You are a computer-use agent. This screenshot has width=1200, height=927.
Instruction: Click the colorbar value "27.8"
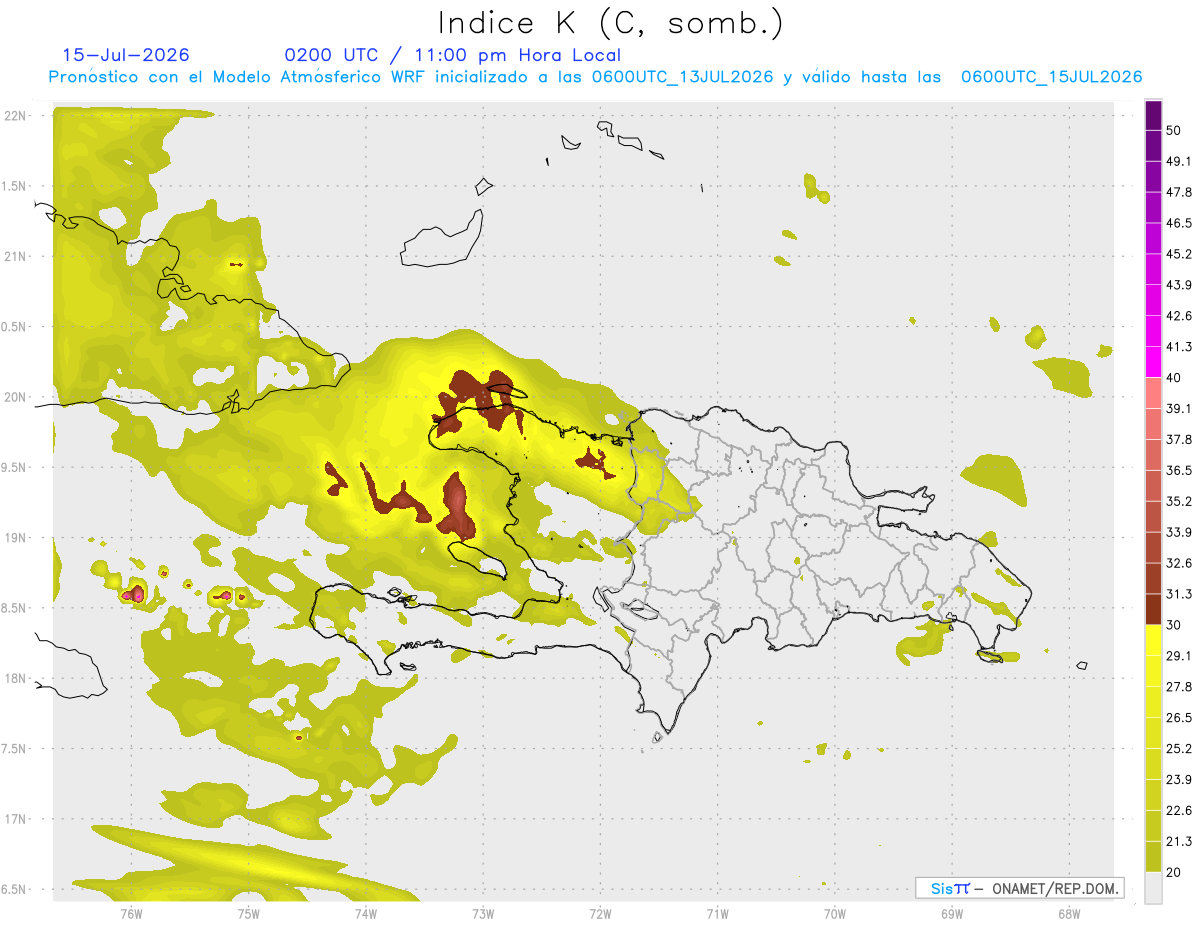pos(1179,687)
